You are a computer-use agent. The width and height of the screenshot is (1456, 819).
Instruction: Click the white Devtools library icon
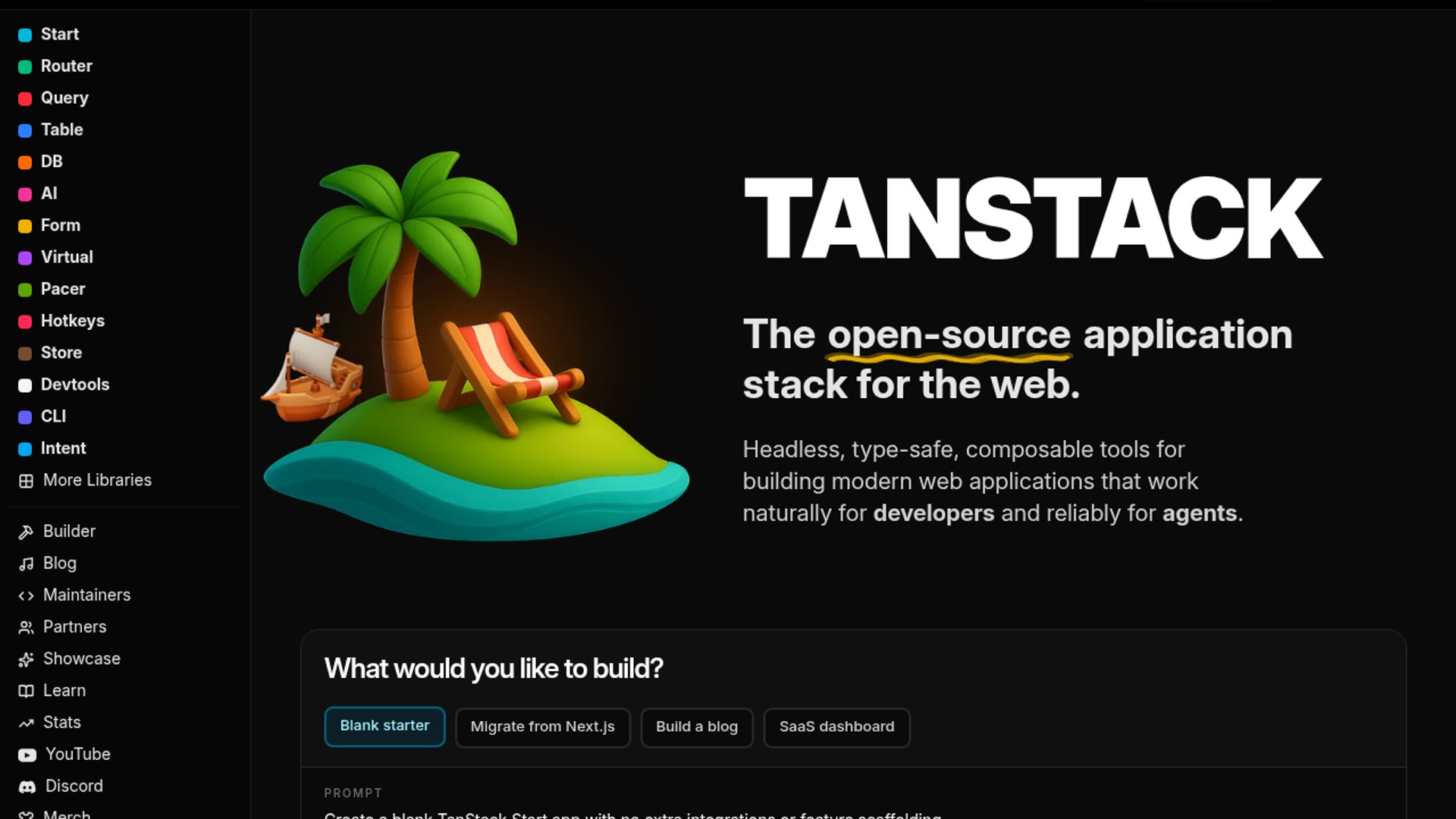click(25, 385)
